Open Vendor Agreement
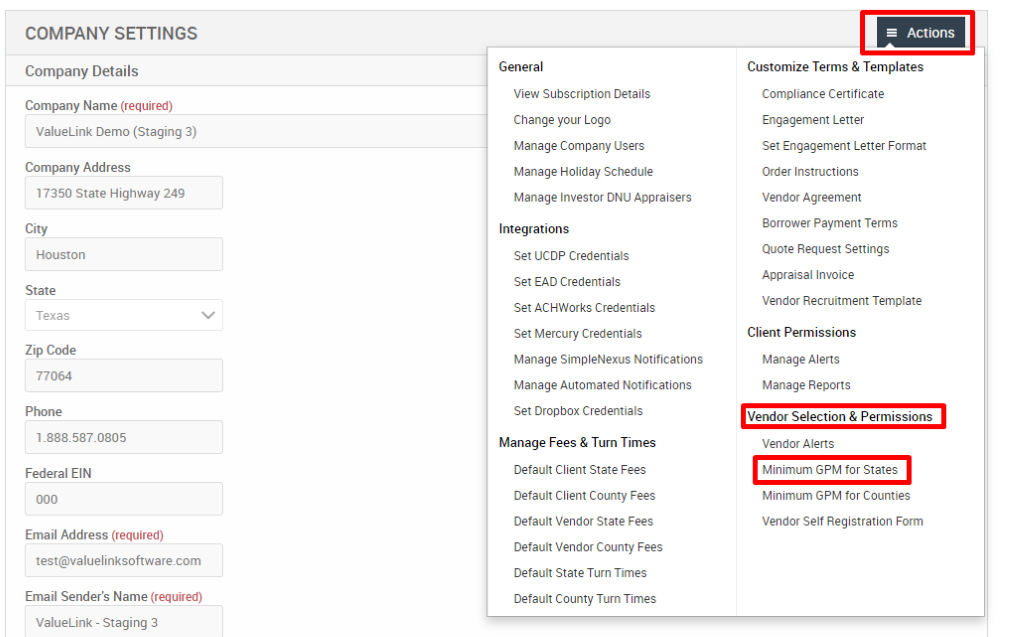Viewport: 1024px width, 637px height. pyautogui.click(x=811, y=197)
